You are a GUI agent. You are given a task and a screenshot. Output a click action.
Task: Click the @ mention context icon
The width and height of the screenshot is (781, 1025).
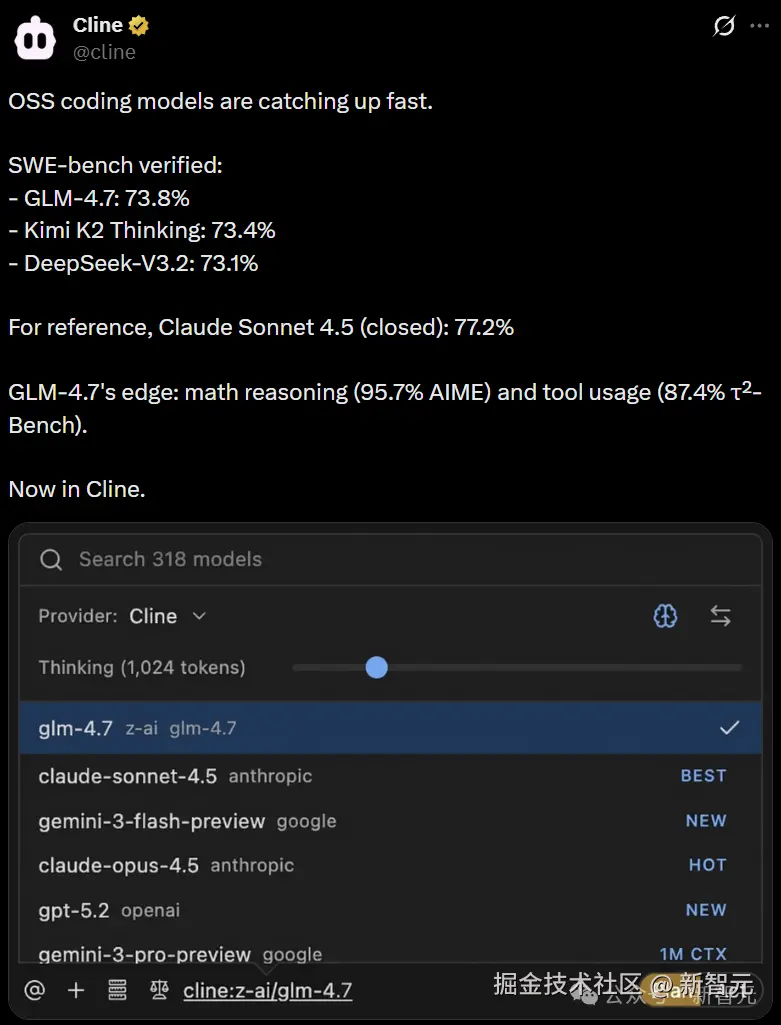tap(35, 990)
